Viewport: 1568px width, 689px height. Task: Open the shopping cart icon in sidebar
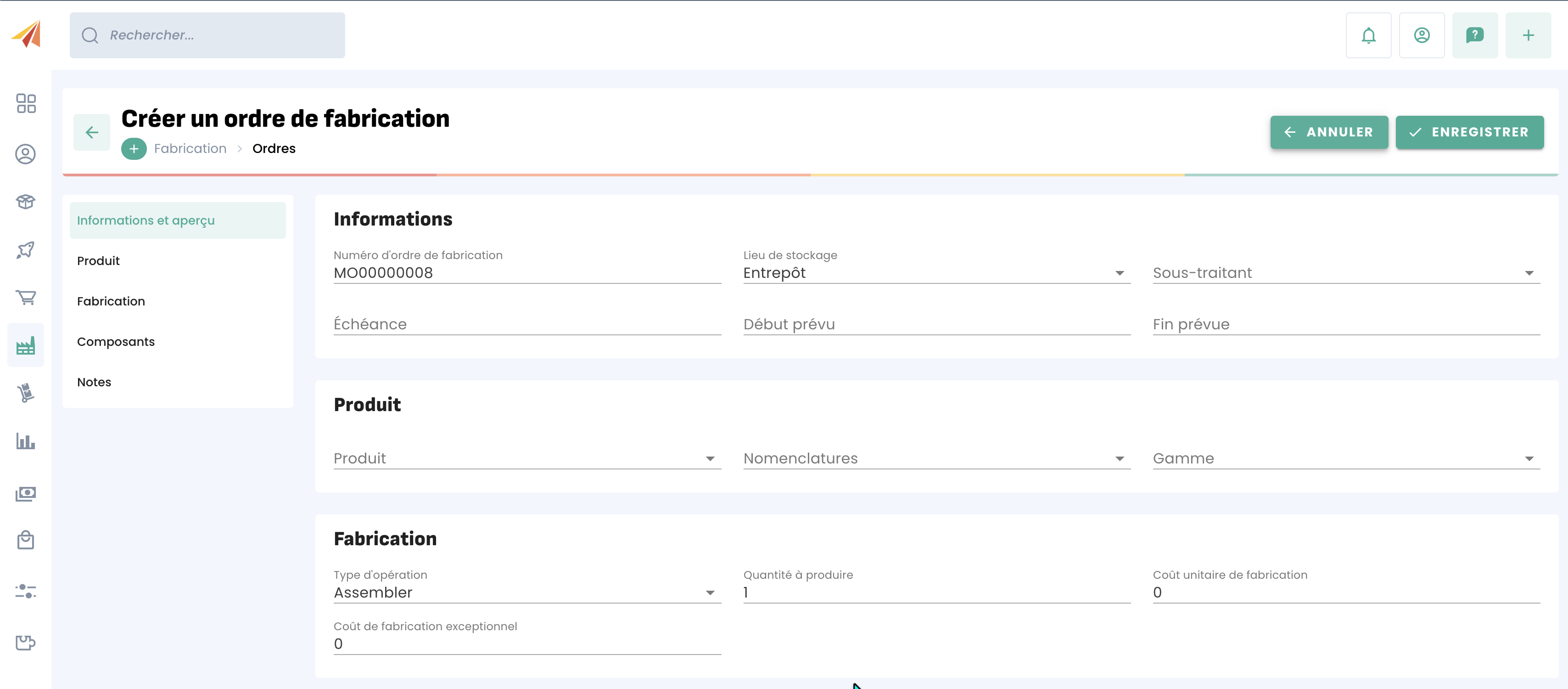tap(26, 297)
